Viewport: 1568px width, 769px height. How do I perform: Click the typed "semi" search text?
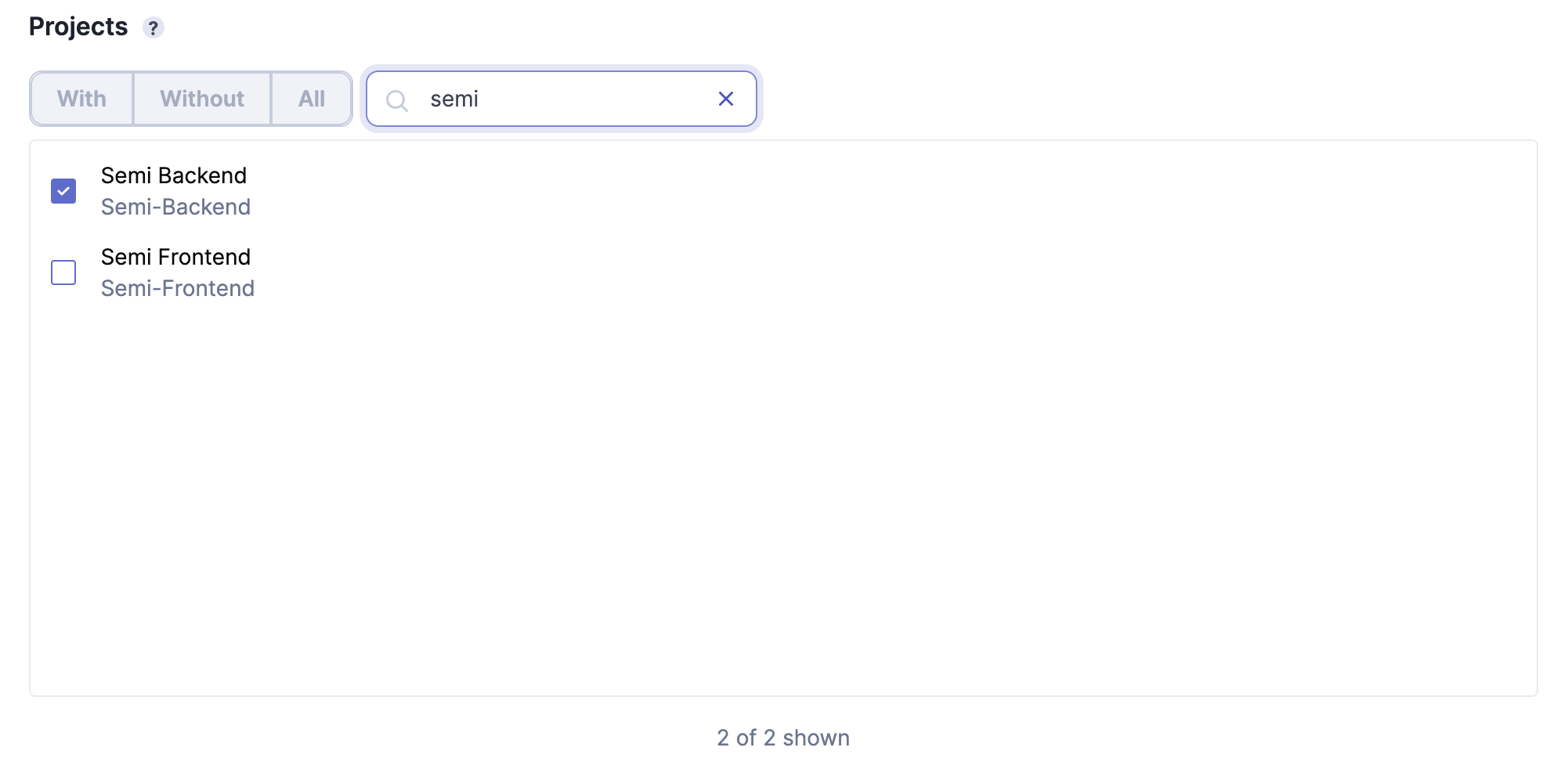pos(454,99)
